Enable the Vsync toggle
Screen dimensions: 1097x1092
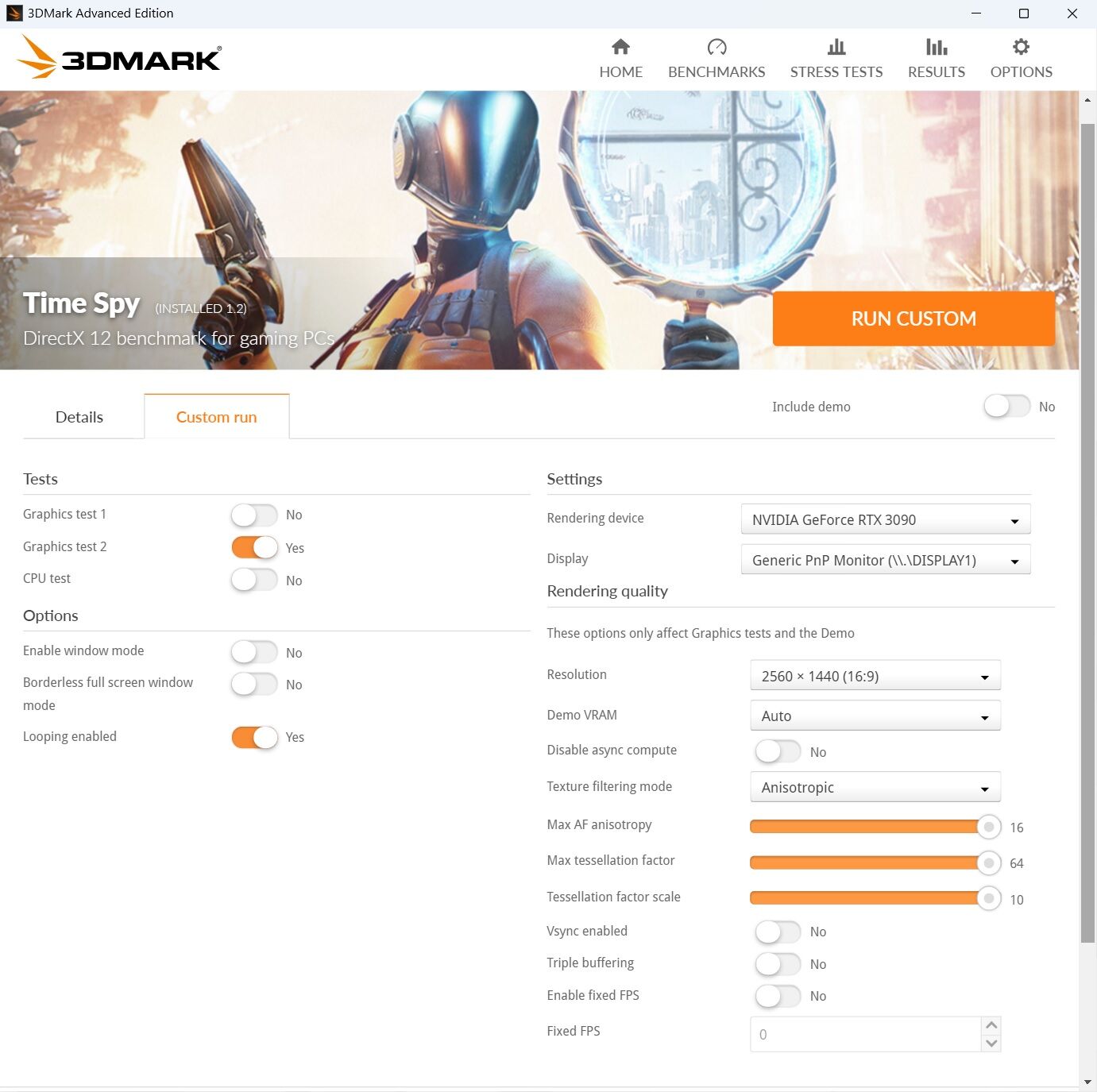(x=778, y=932)
